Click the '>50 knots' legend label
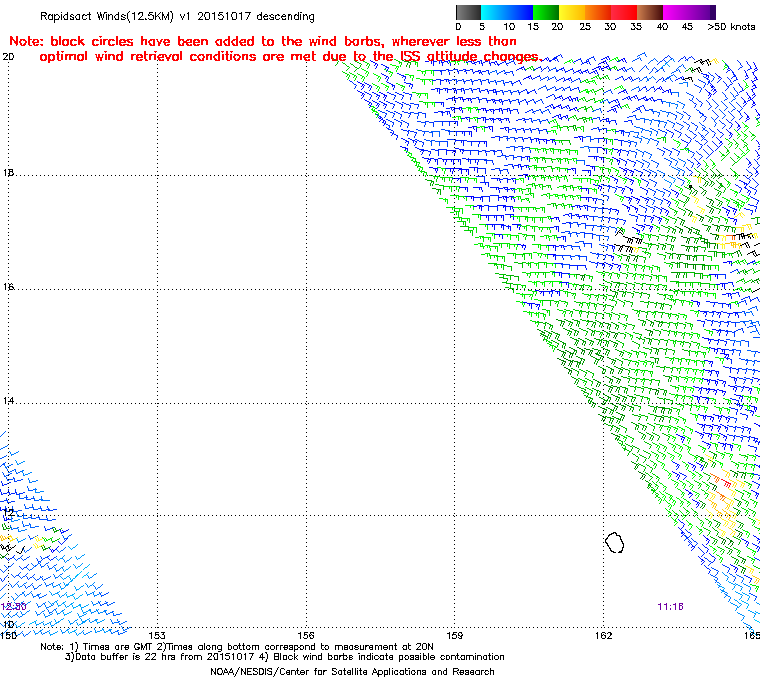This screenshot has width=760, height=688. point(731,27)
